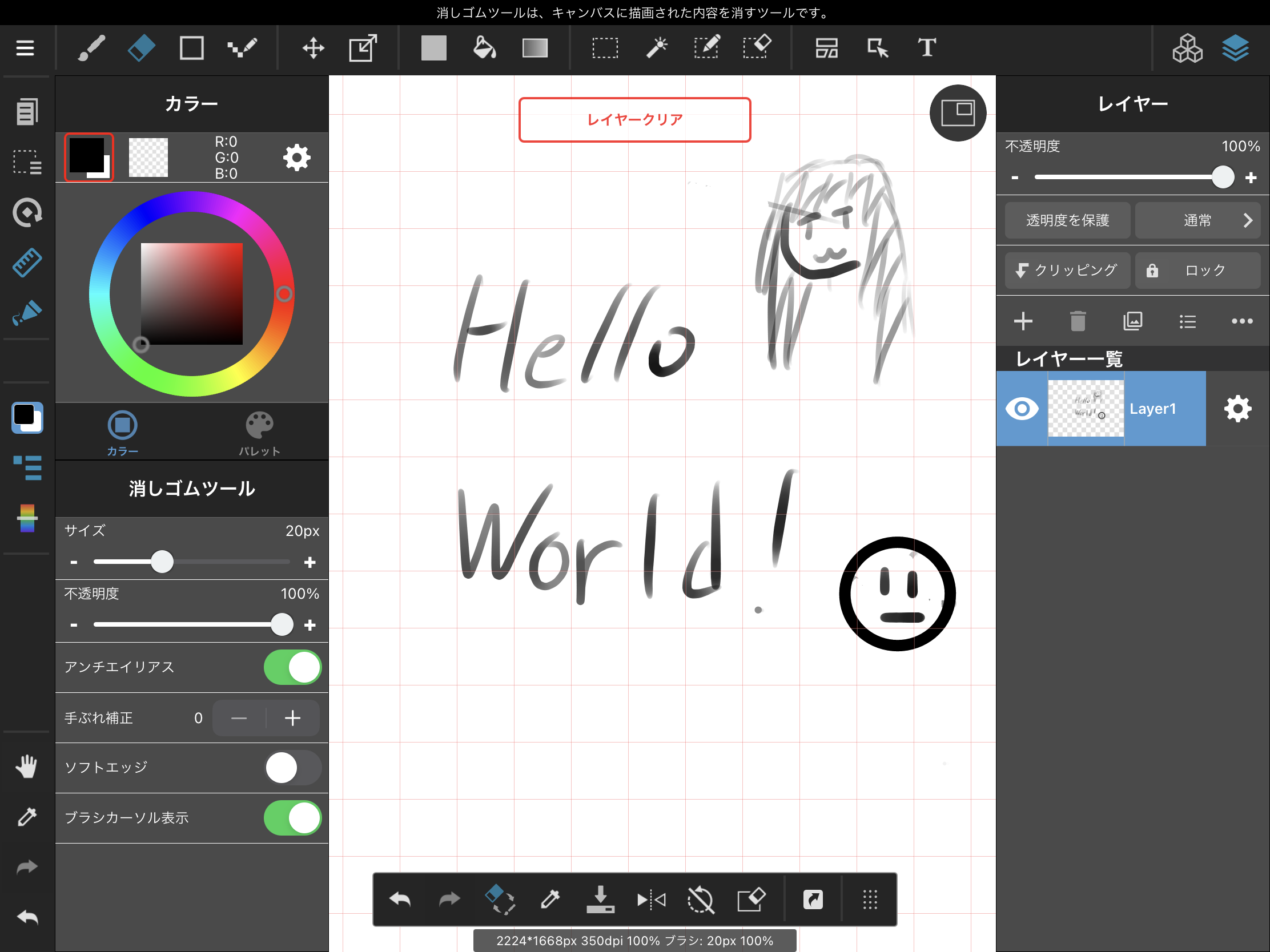1270x952 pixels.
Task: Enable the ソフトエッジ switch
Action: point(292,768)
